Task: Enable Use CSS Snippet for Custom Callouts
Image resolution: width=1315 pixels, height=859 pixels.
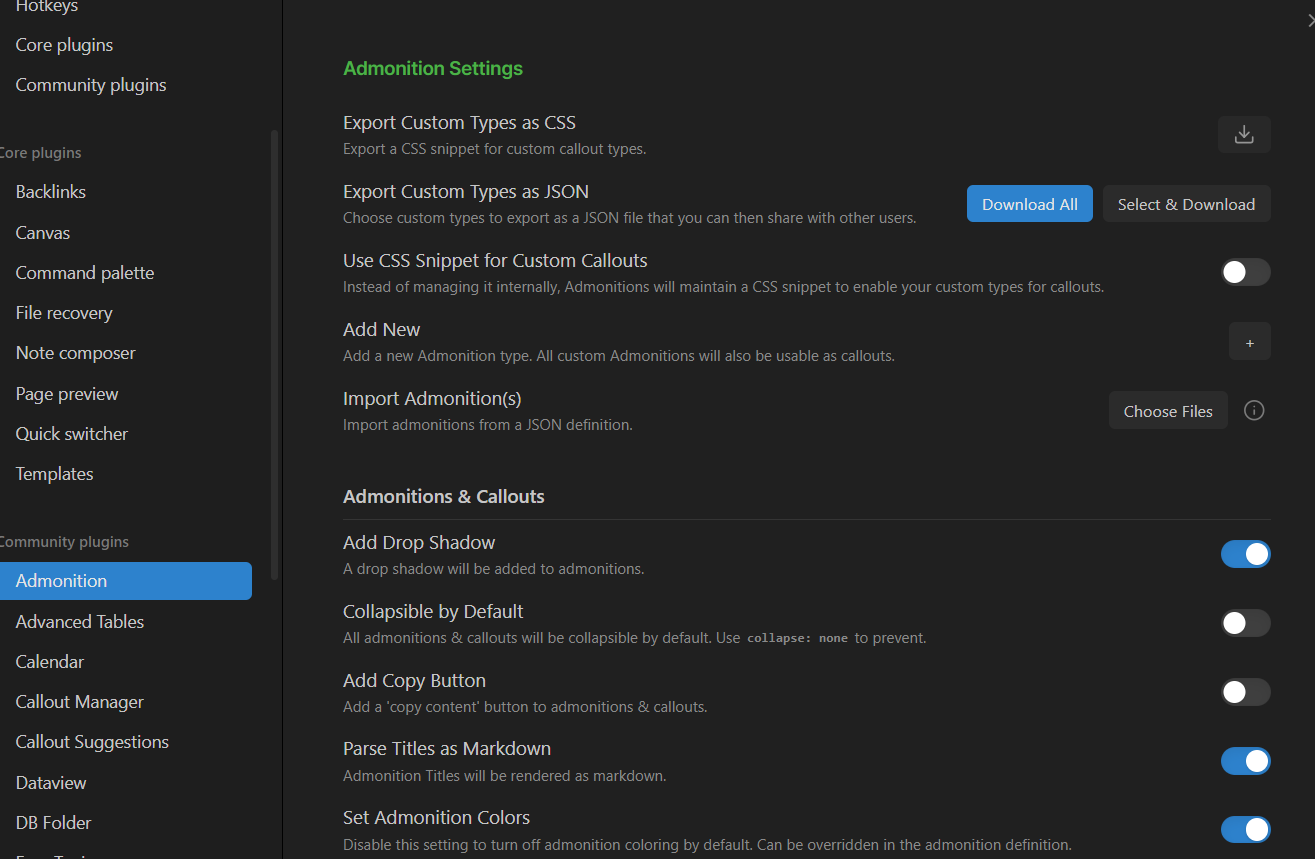Action: coord(1245,272)
